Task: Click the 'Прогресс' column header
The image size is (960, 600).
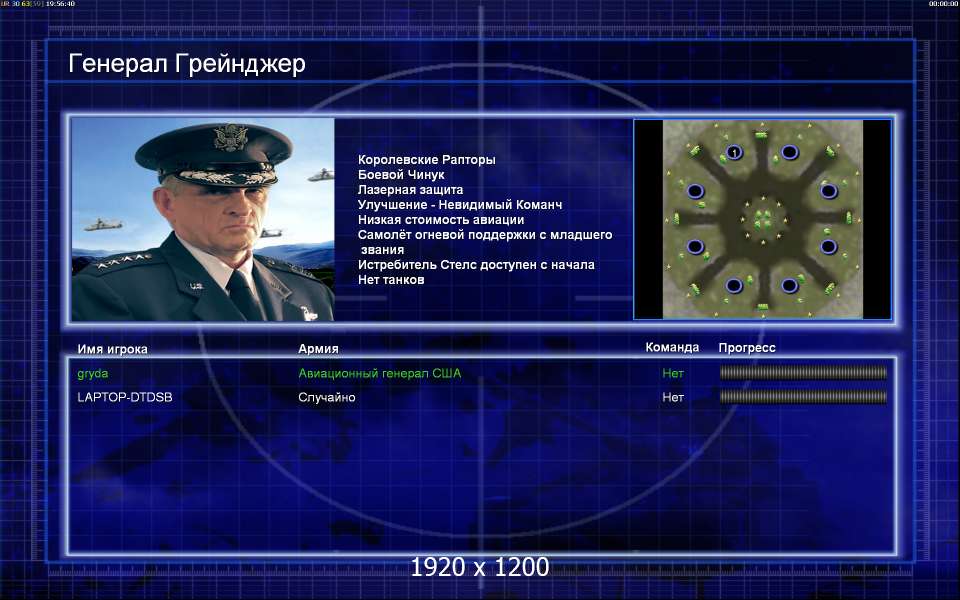Action: 747,348
